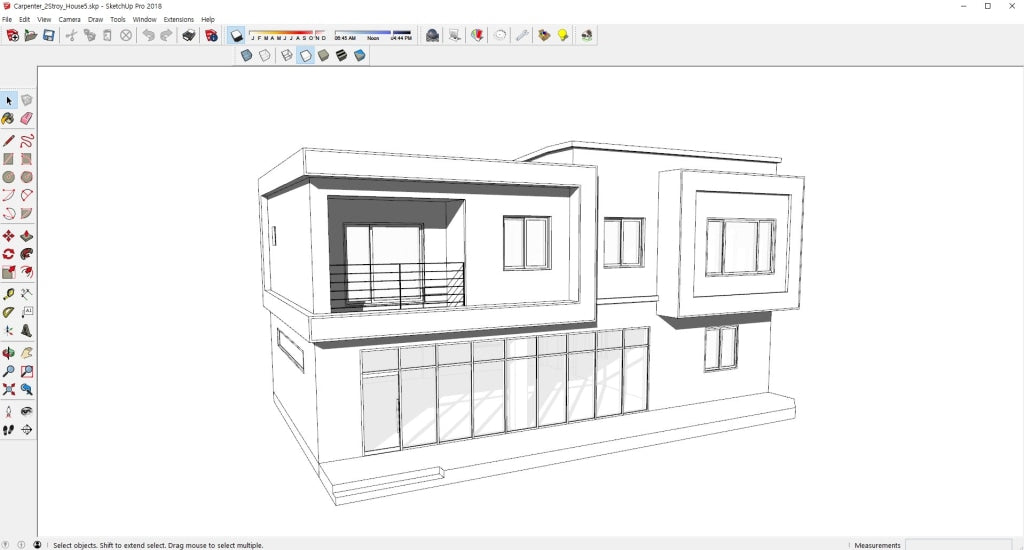Click the Measurements input box
1024x550 pixels.
click(x=959, y=545)
